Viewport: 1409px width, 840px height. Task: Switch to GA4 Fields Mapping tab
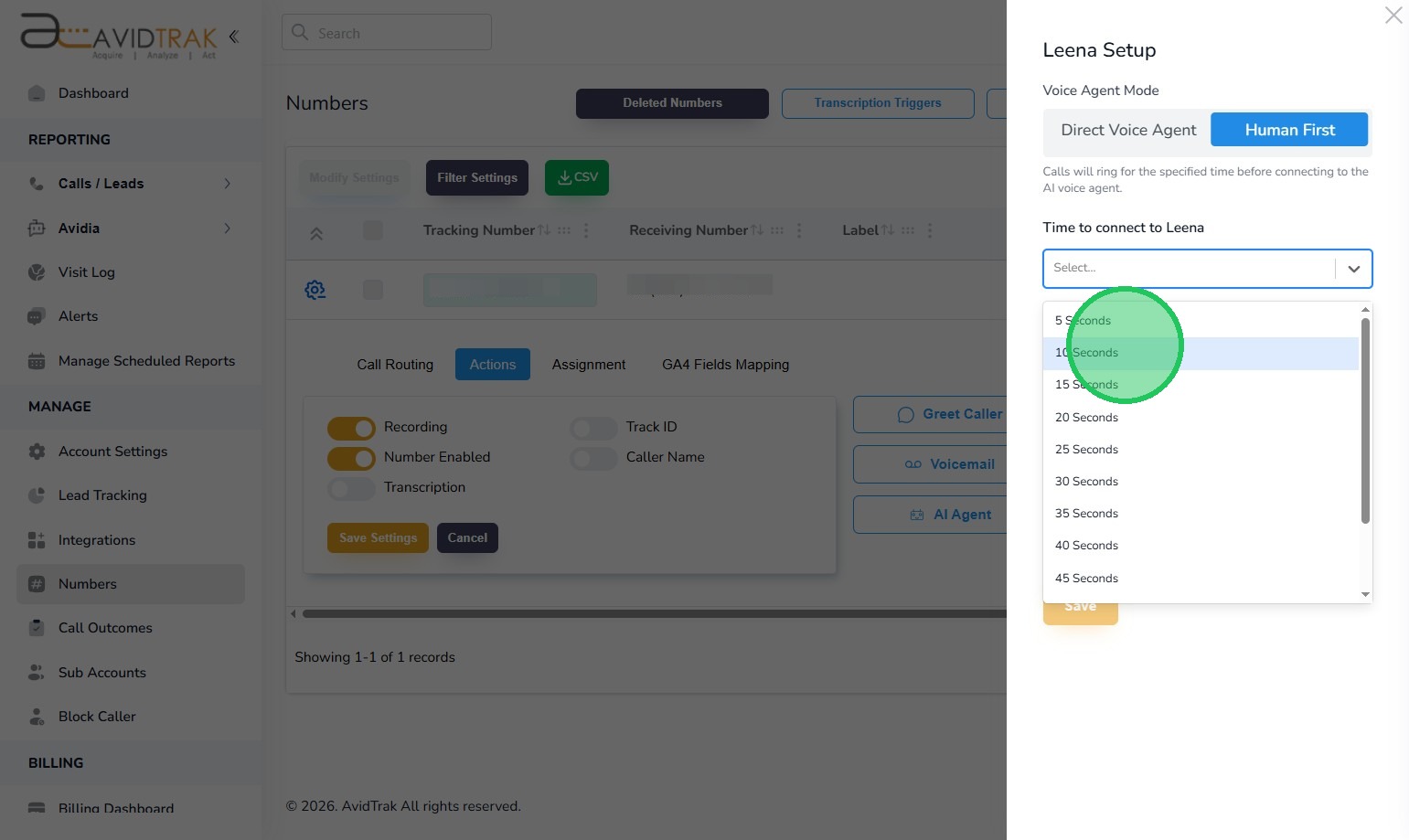click(725, 365)
